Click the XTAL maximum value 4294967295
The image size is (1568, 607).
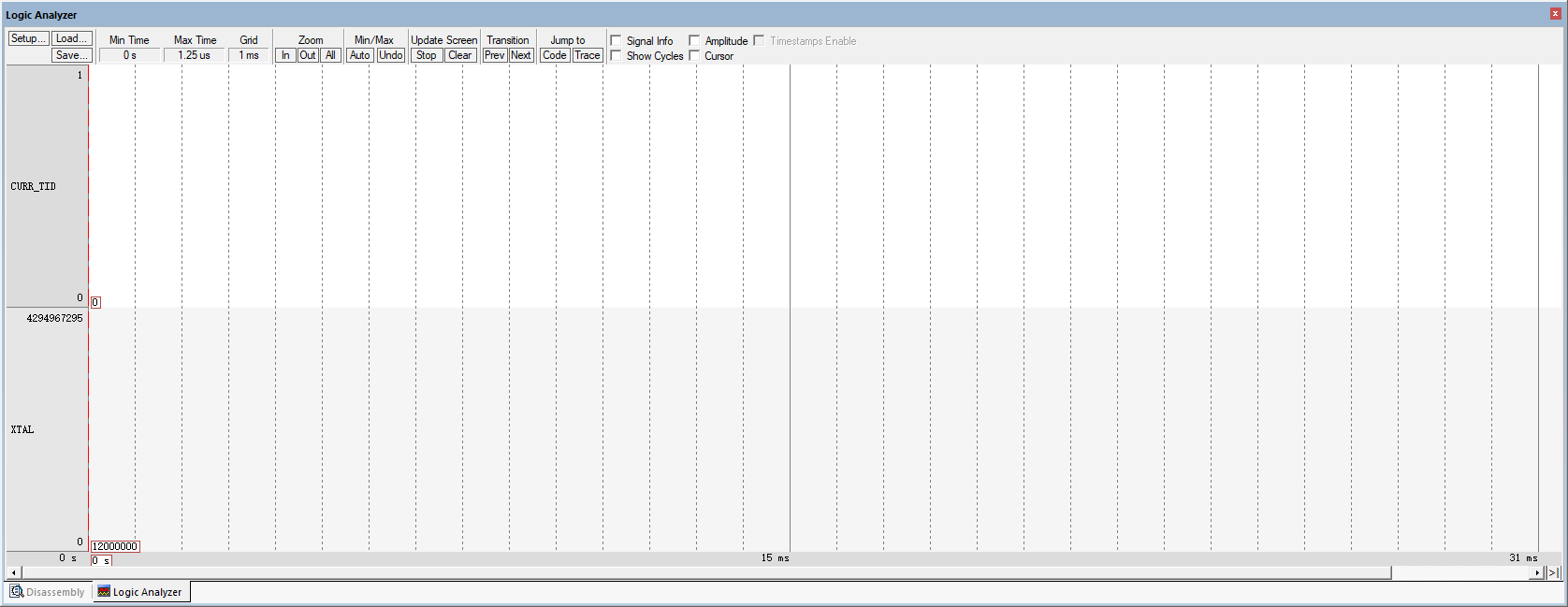[x=54, y=318]
